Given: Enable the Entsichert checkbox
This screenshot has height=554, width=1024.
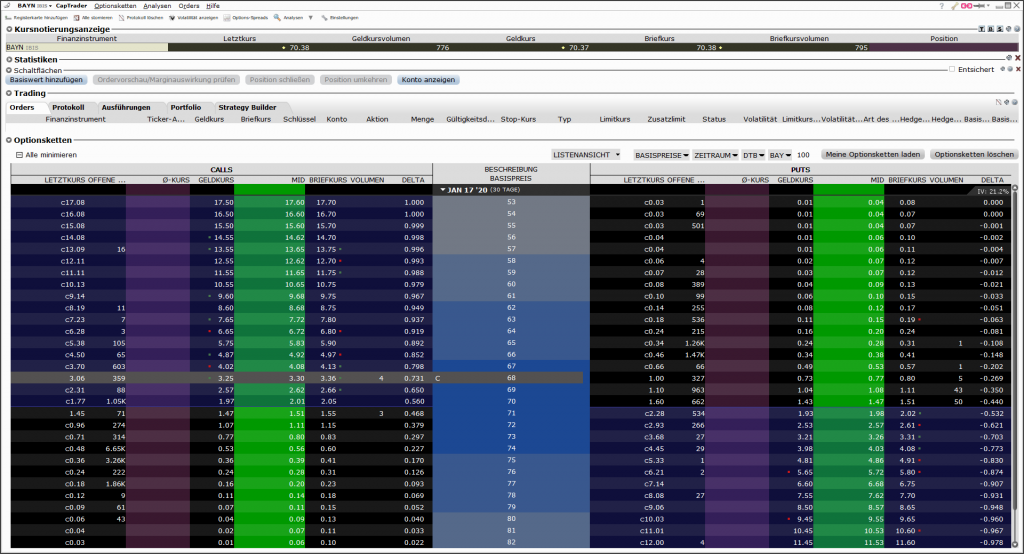Looking at the screenshot, I should 952,69.
